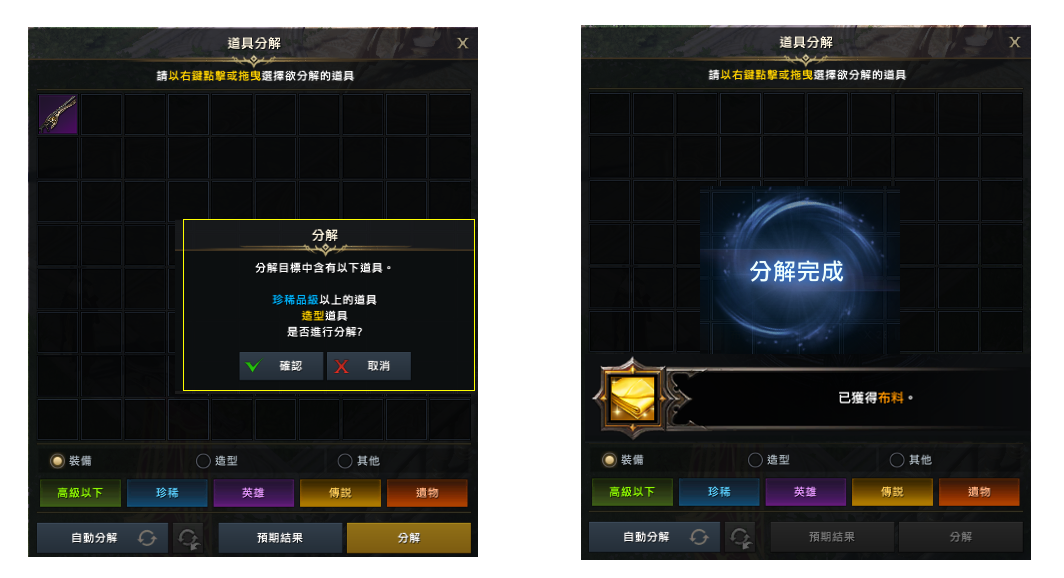Toggle the blue 珍稀 filter in left panel

(x=167, y=493)
